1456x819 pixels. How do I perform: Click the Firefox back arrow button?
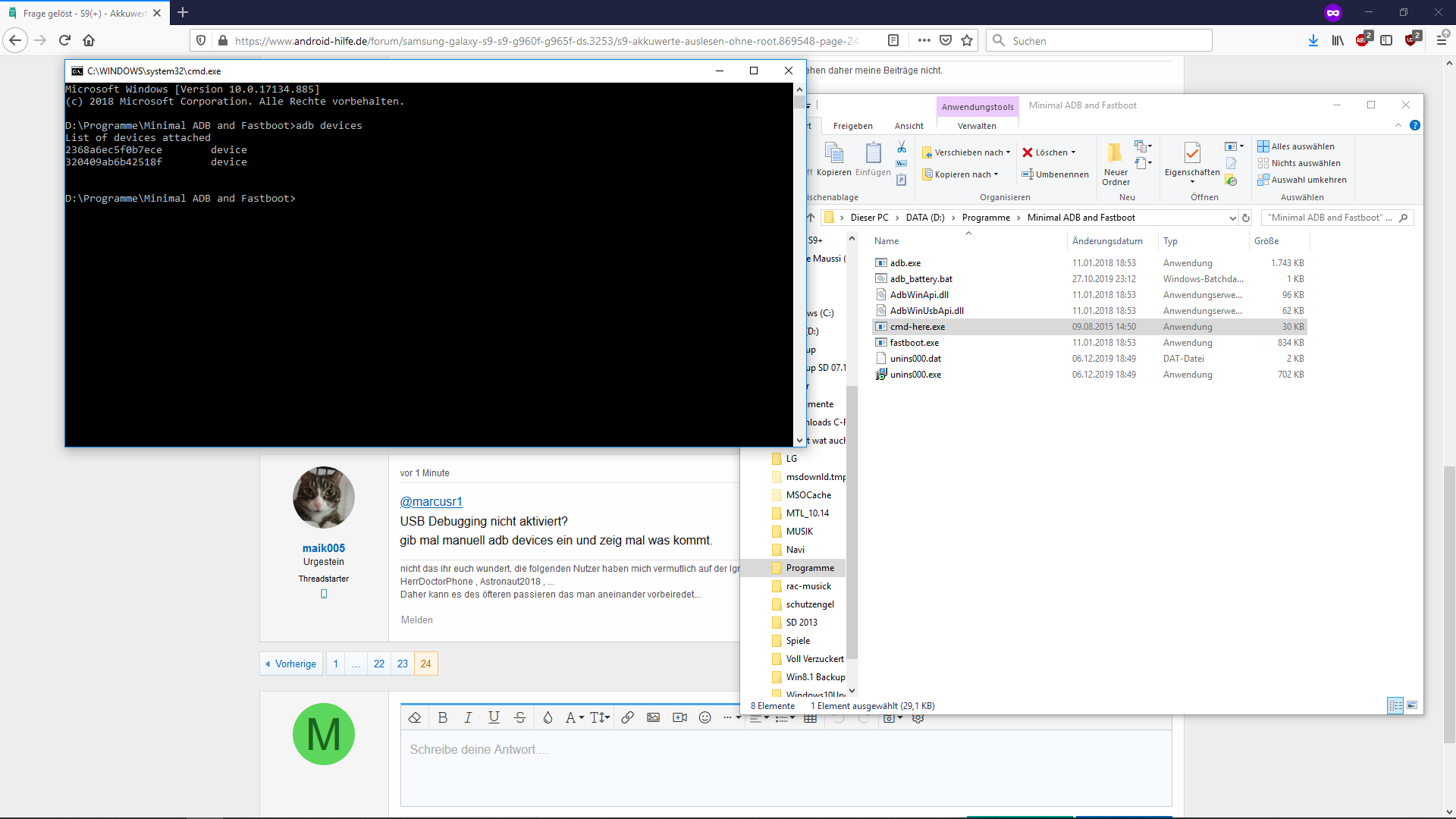(x=15, y=40)
